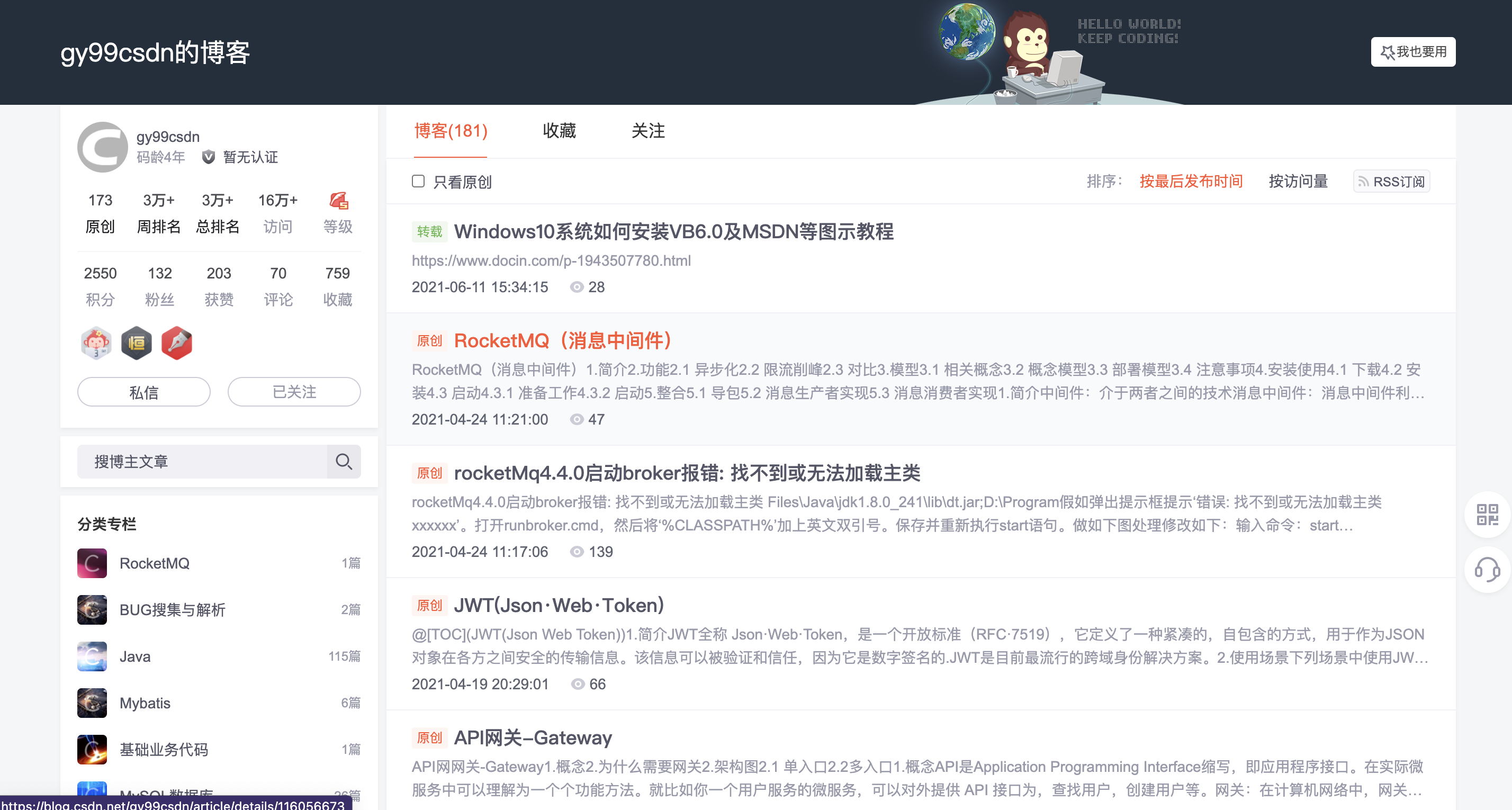This screenshot has height=810, width=1512.
Task: Sort posts by 按最后发布时间
Action: [1191, 182]
